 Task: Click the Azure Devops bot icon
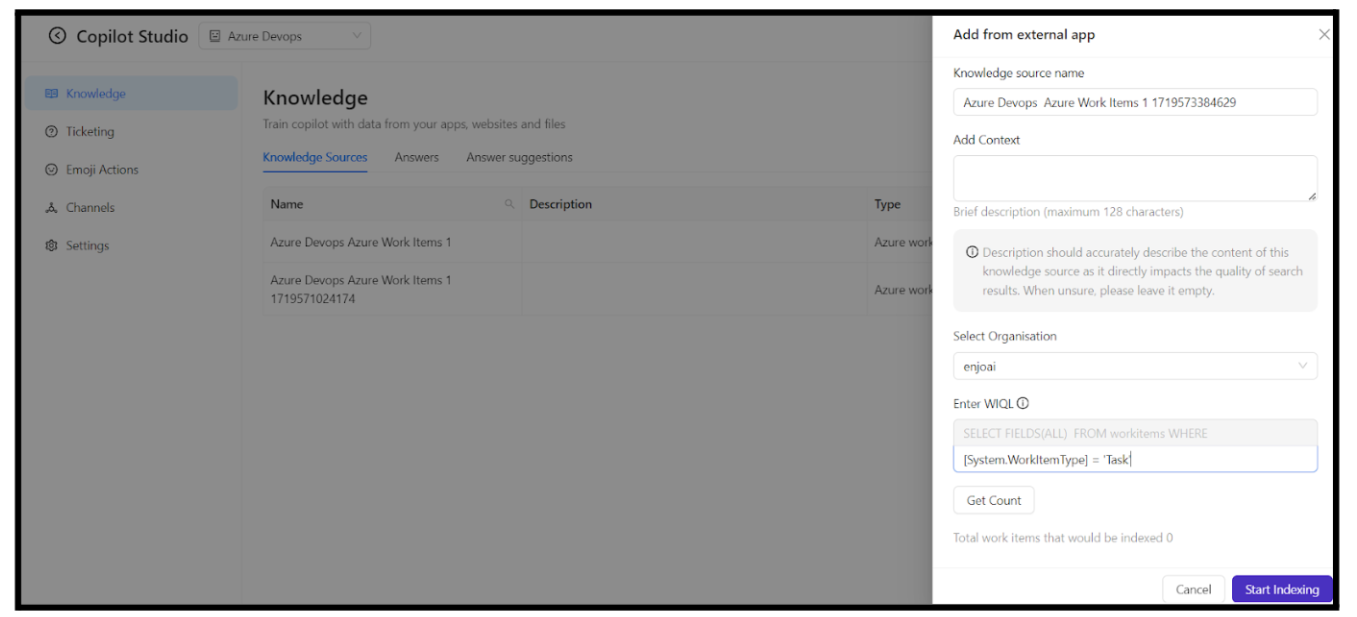click(x=215, y=36)
